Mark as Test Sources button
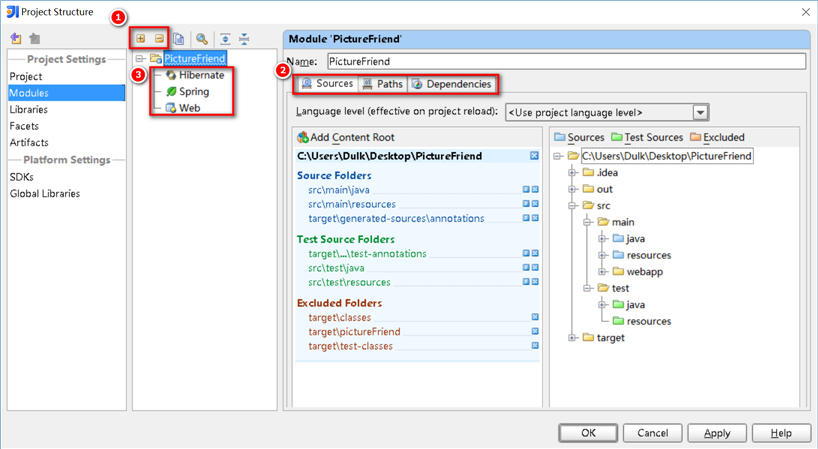Image resolution: width=818 pixels, height=449 pixels. (647, 138)
